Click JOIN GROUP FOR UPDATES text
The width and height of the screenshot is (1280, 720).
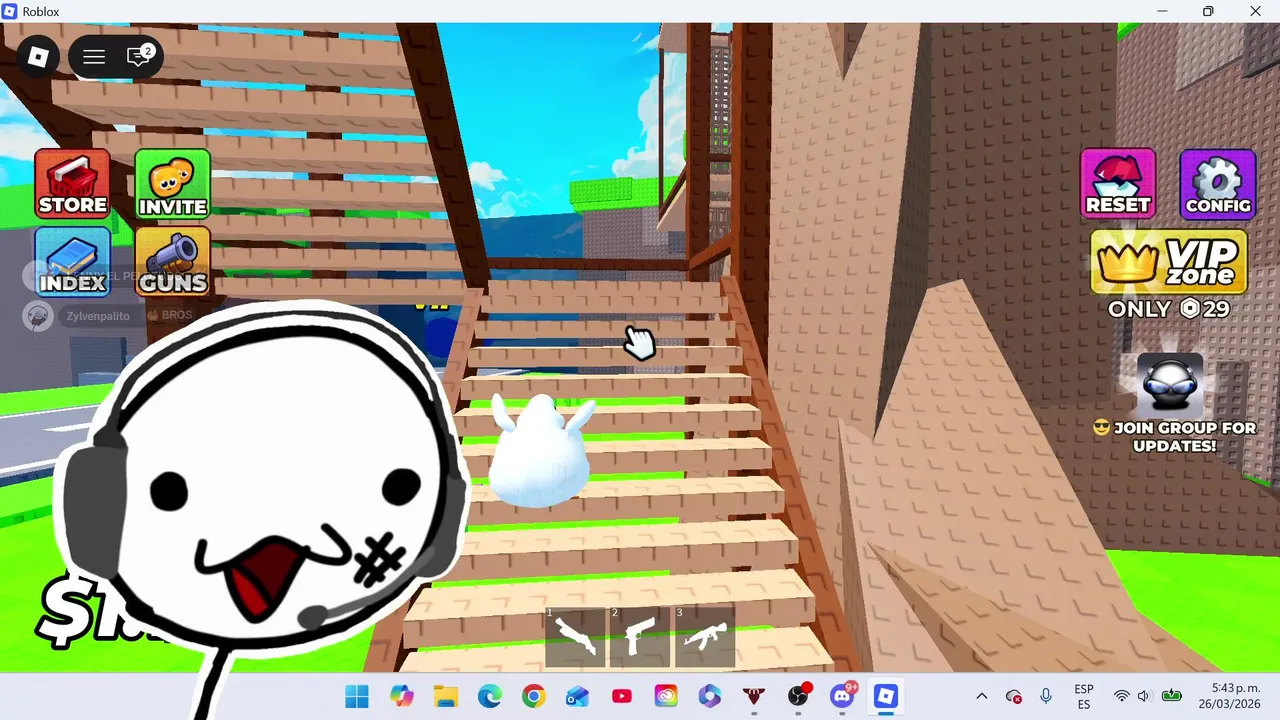(1174, 436)
